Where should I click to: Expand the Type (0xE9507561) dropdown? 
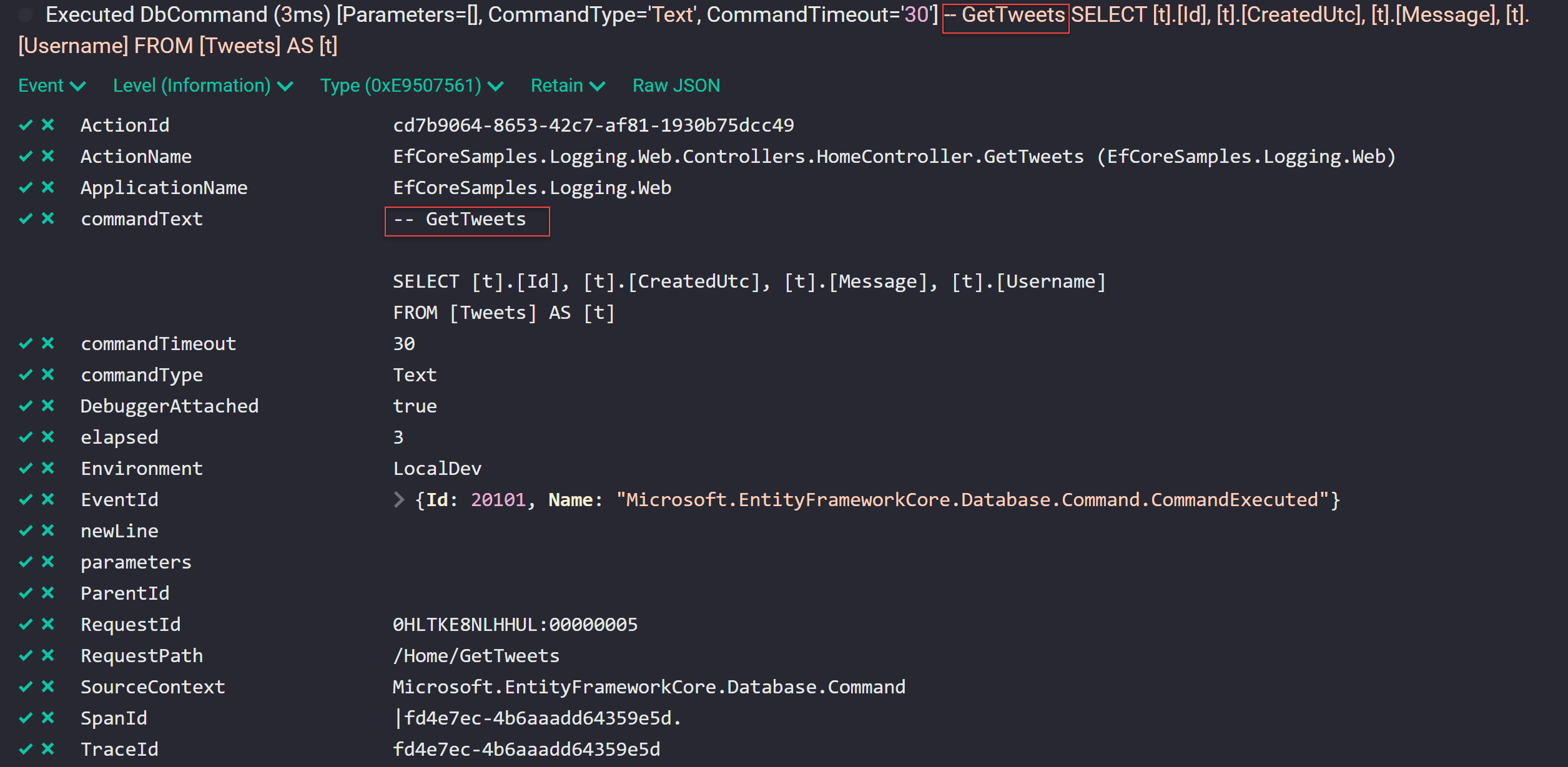(409, 85)
